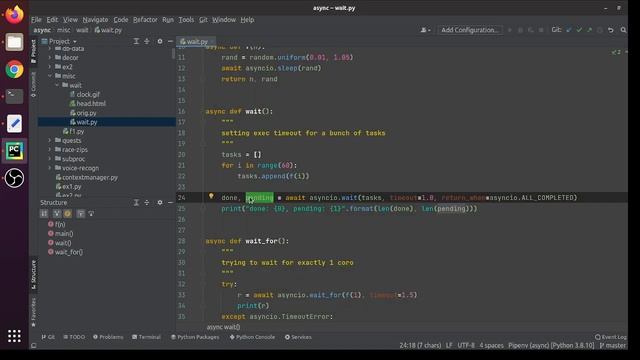The width and height of the screenshot is (640, 360).
Task: Click the rollback undo arrow icon
Action: tap(611, 30)
